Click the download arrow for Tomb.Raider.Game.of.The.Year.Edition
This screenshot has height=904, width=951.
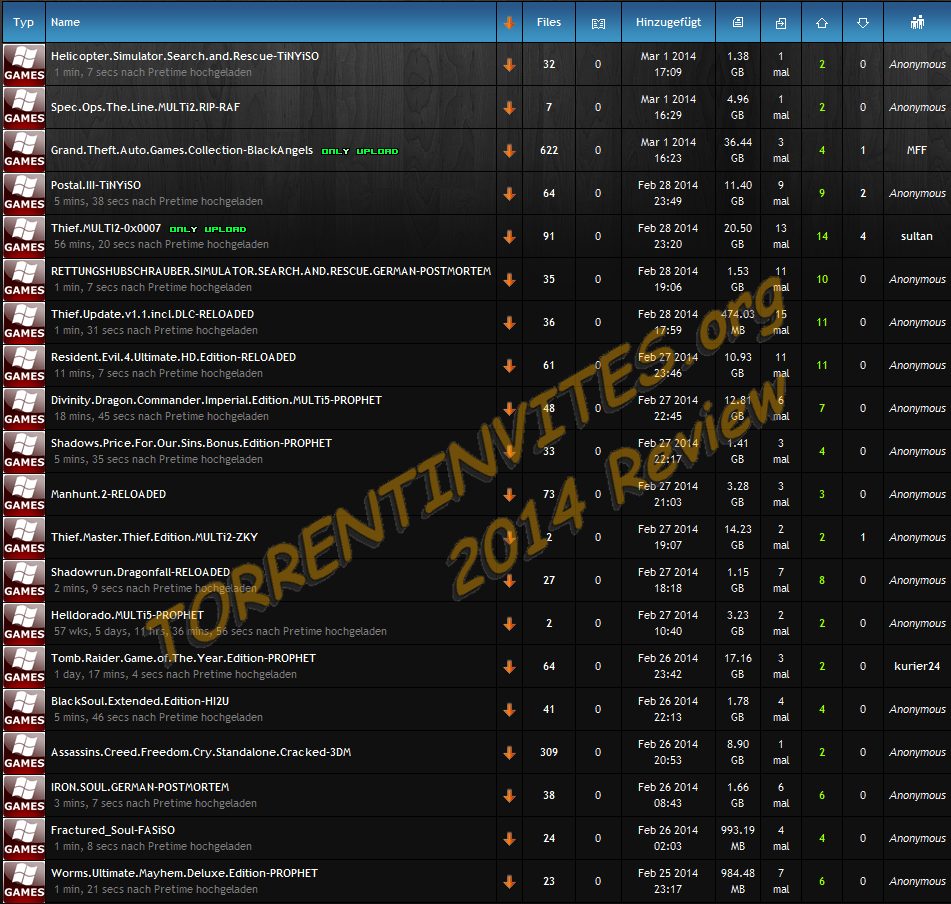pyautogui.click(x=509, y=667)
